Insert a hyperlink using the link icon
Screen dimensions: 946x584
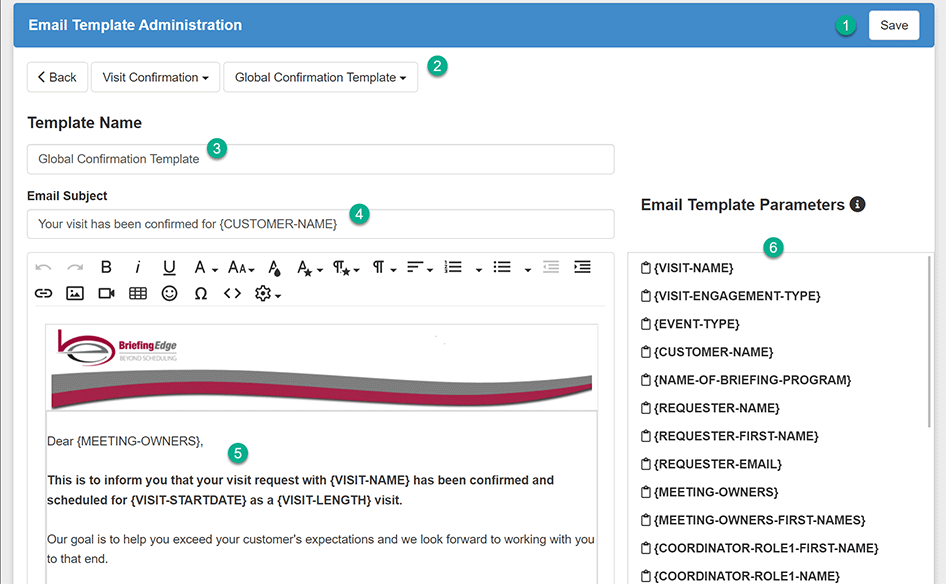[43, 293]
